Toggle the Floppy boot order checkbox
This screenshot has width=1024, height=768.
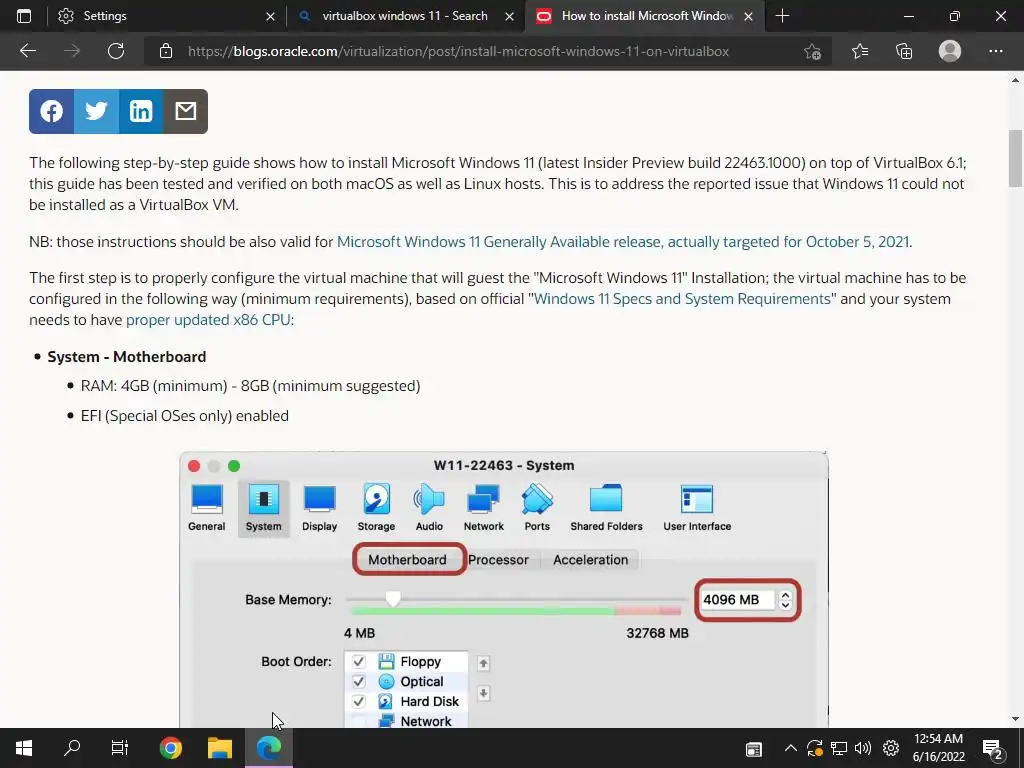coord(359,662)
